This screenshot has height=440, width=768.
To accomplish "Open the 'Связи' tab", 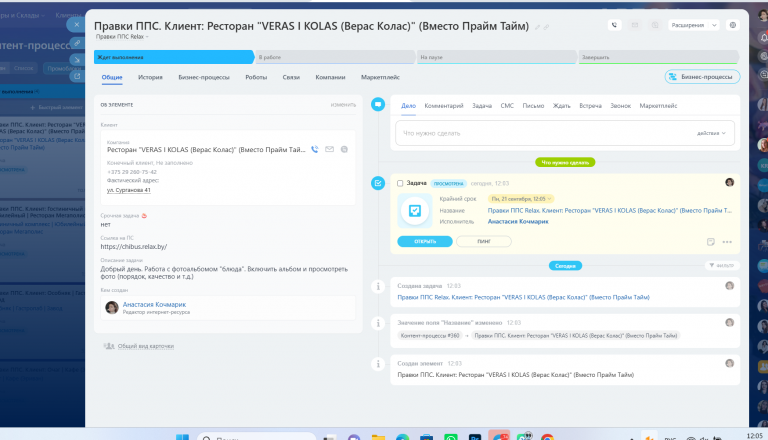I will point(291,77).
